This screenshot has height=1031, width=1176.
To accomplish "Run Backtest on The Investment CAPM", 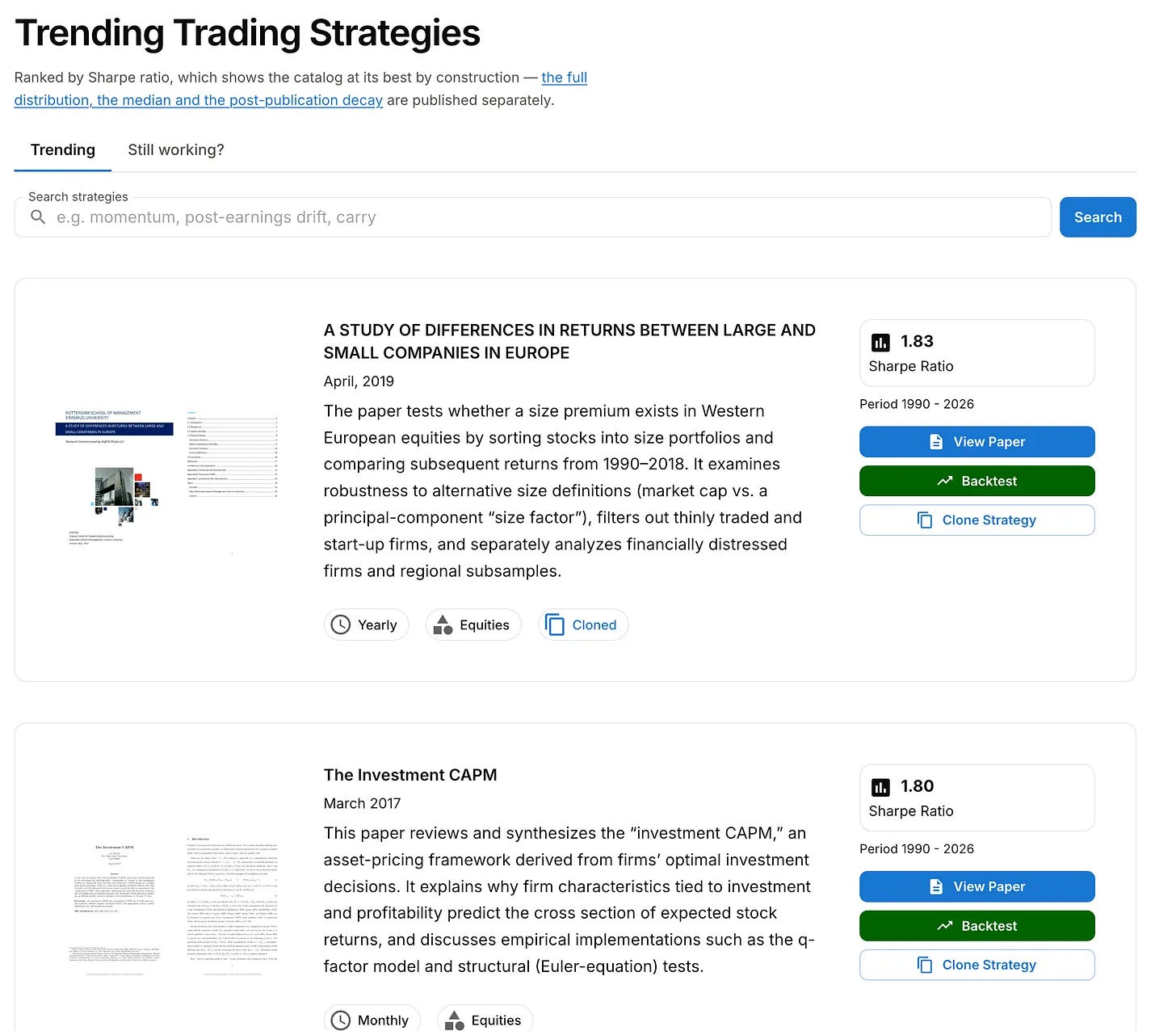I will point(977,926).
